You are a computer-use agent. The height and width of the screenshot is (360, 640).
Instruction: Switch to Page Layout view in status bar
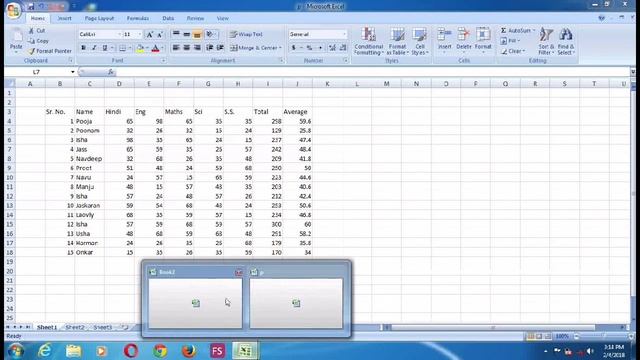pyautogui.click(x=539, y=336)
